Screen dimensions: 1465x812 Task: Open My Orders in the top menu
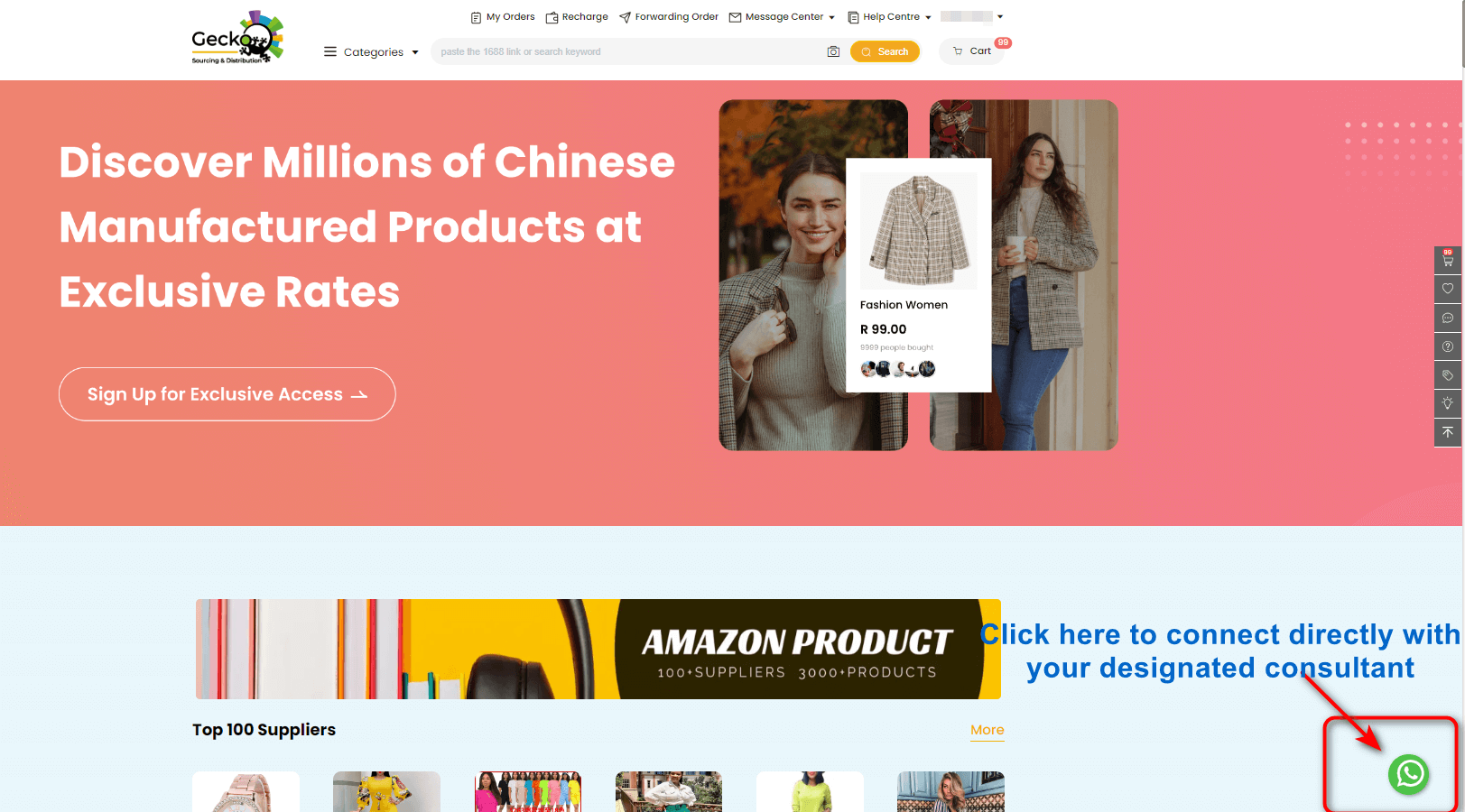[x=503, y=17]
